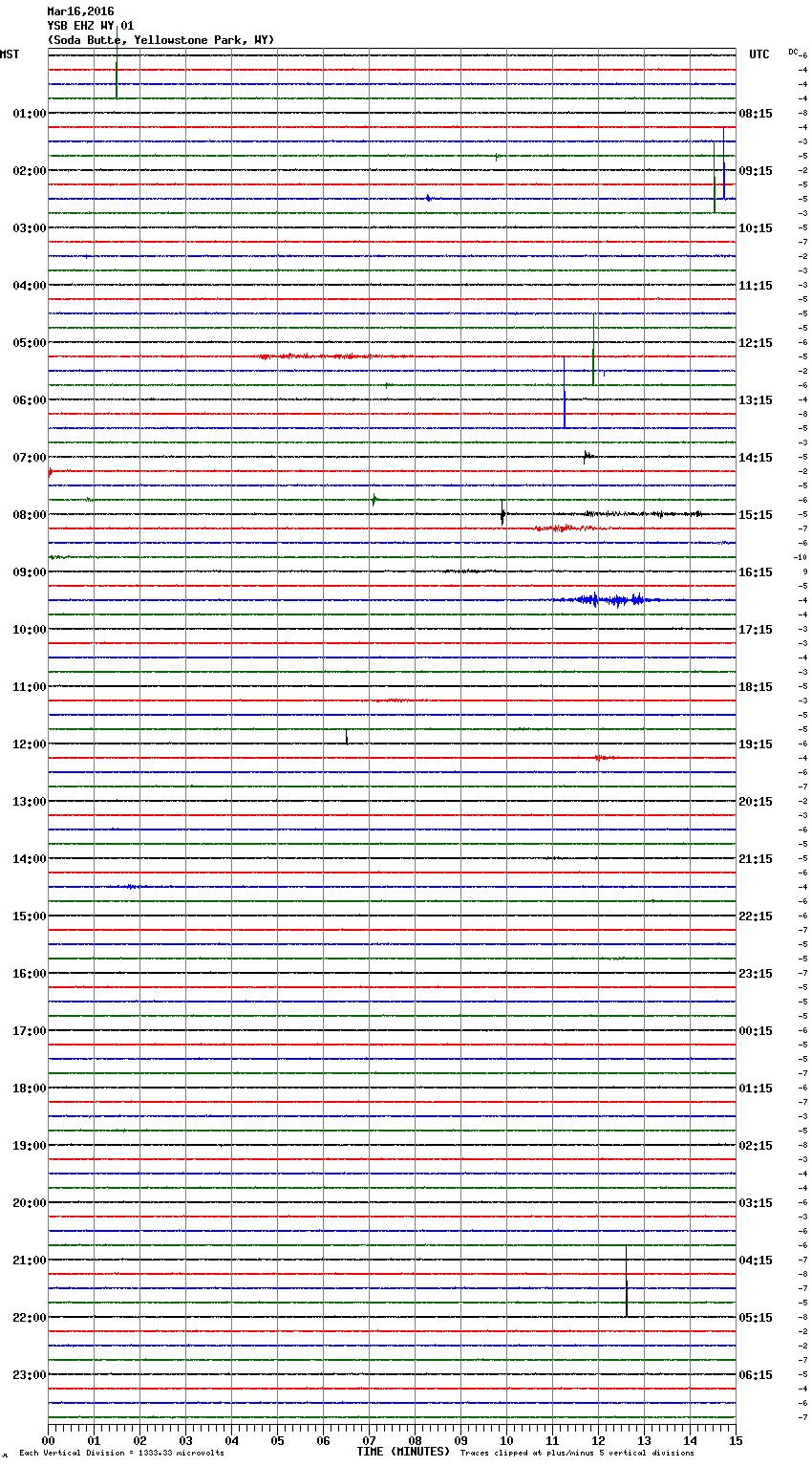Select the 14:00 MST time label

tap(30, 859)
